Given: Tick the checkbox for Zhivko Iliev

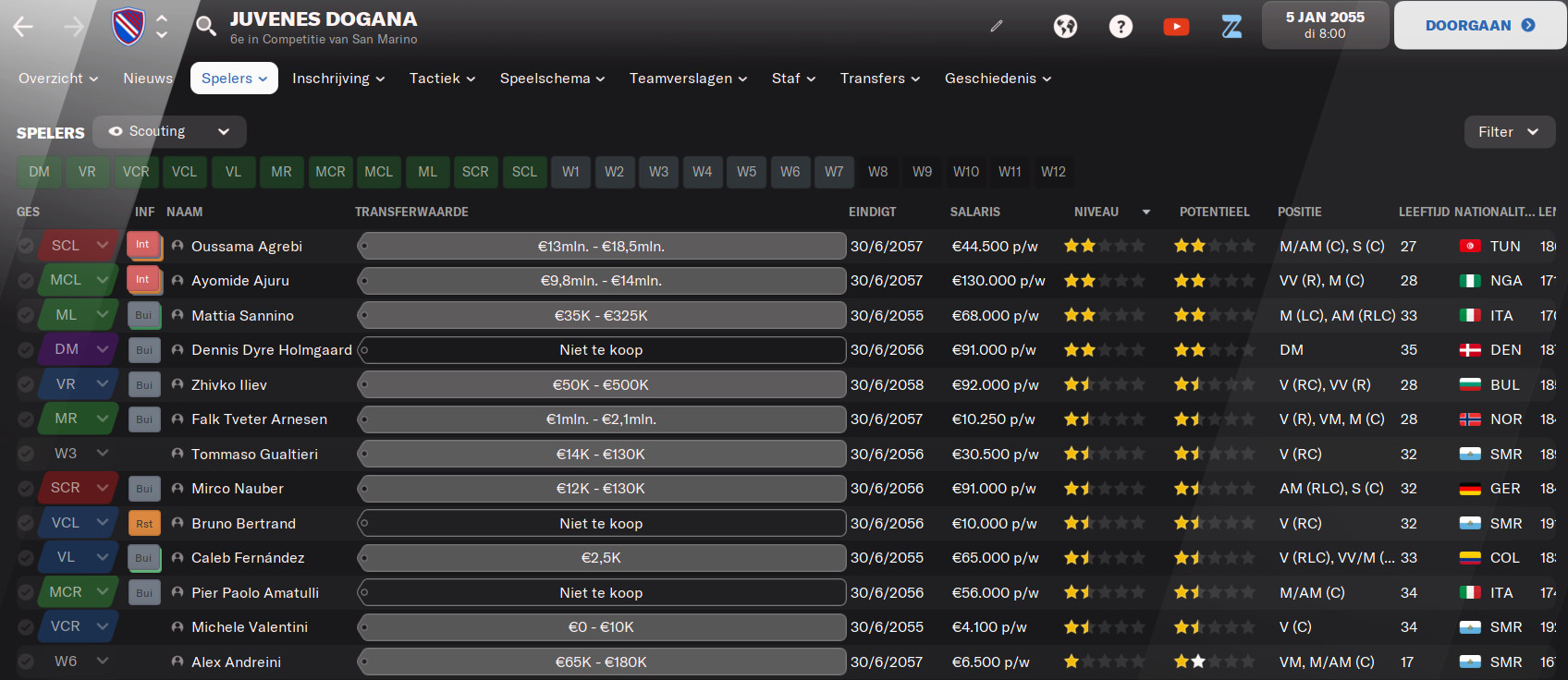Looking at the screenshot, I should [26, 384].
